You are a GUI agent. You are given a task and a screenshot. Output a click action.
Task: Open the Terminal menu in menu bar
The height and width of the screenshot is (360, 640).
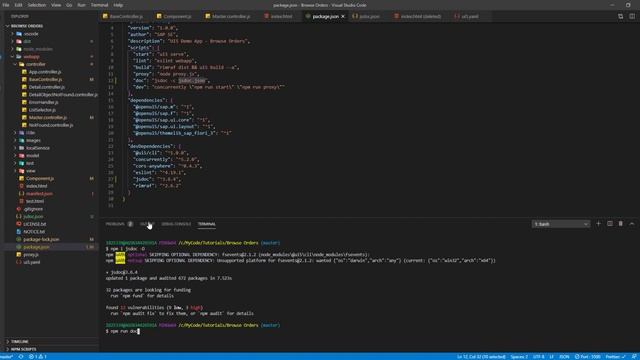click(x=99, y=5)
